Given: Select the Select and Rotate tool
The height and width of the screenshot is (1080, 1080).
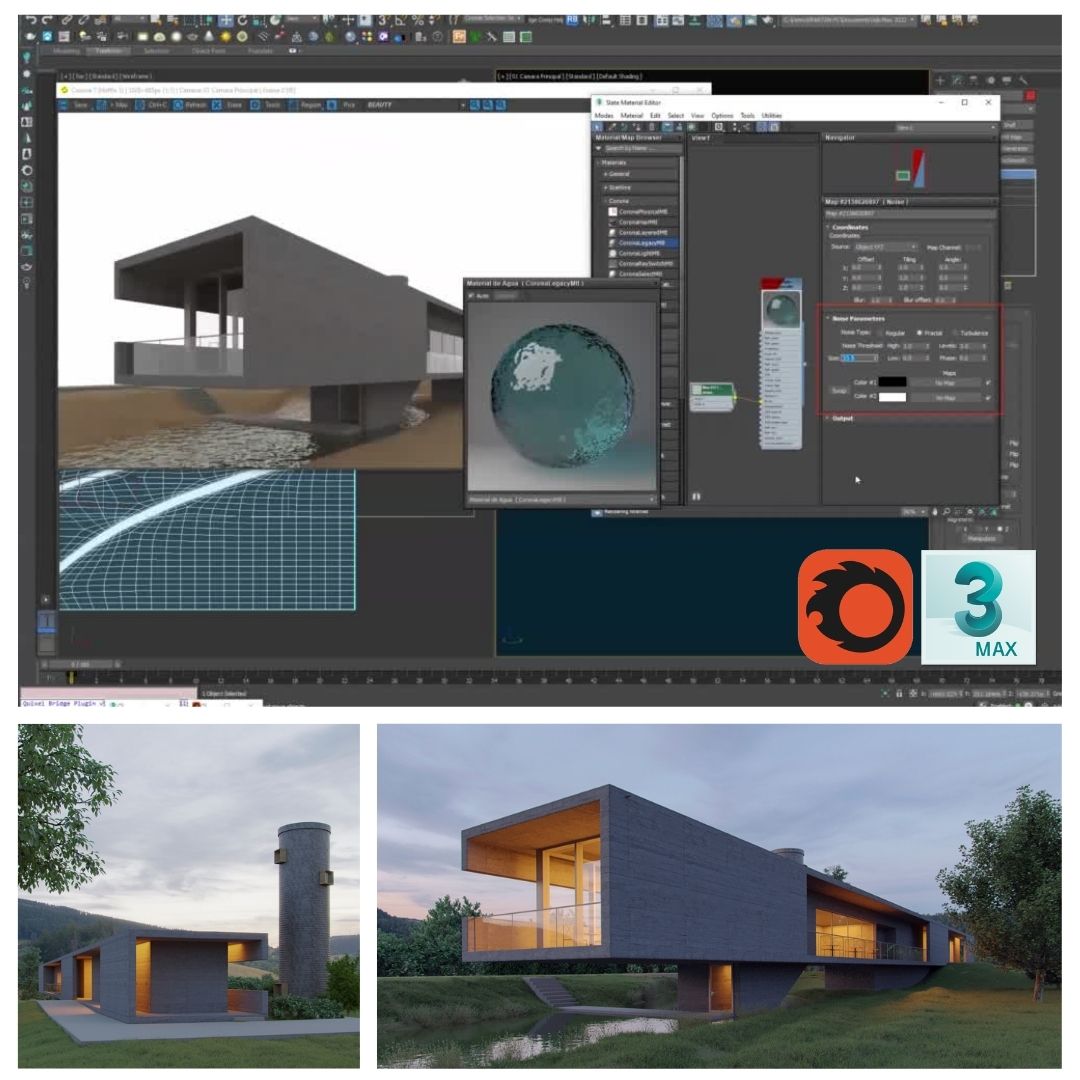Looking at the screenshot, I should (241, 21).
